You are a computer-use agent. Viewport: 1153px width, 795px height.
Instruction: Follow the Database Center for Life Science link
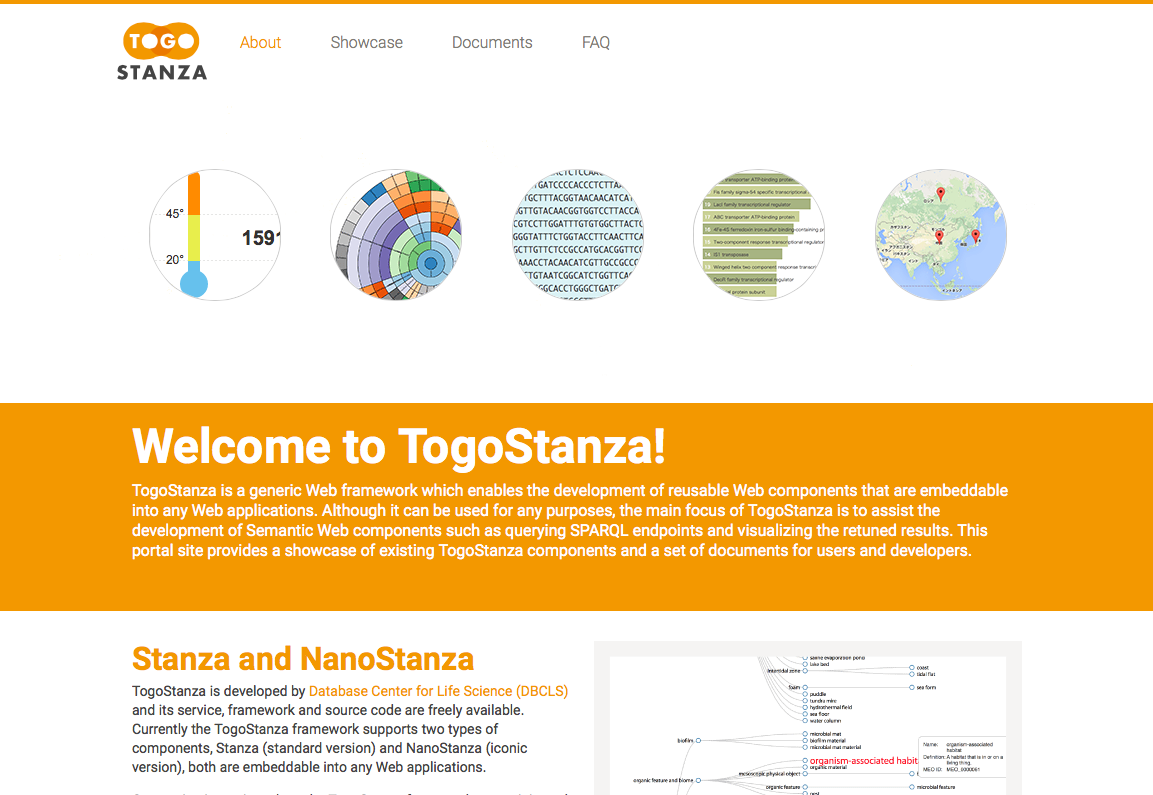click(x=438, y=691)
